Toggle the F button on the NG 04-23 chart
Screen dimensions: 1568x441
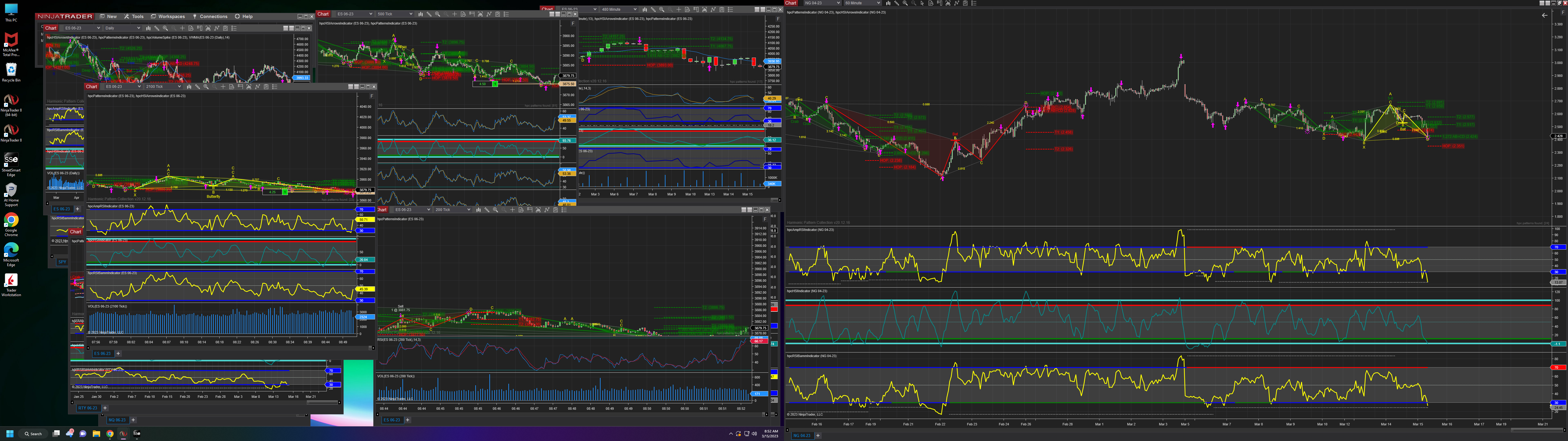[x=1563, y=12]
